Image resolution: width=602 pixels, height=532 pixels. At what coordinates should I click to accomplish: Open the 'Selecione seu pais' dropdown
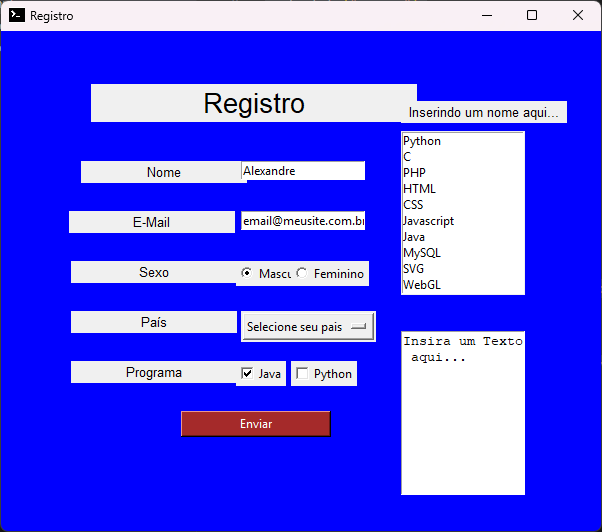point(307,326)
